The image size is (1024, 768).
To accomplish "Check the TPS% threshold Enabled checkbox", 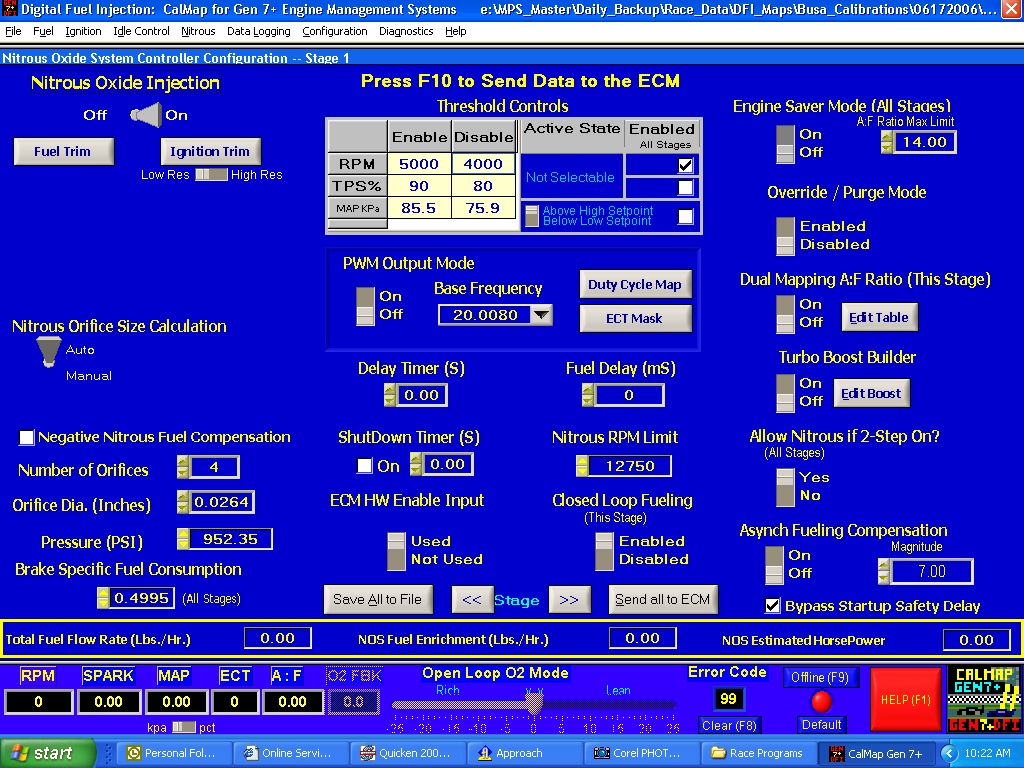I will click(x=685, y=187).
